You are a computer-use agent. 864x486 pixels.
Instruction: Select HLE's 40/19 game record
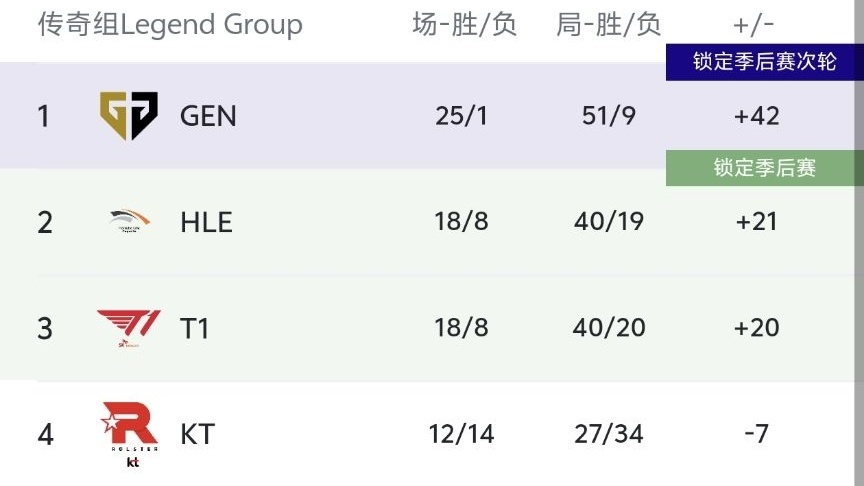609,222
